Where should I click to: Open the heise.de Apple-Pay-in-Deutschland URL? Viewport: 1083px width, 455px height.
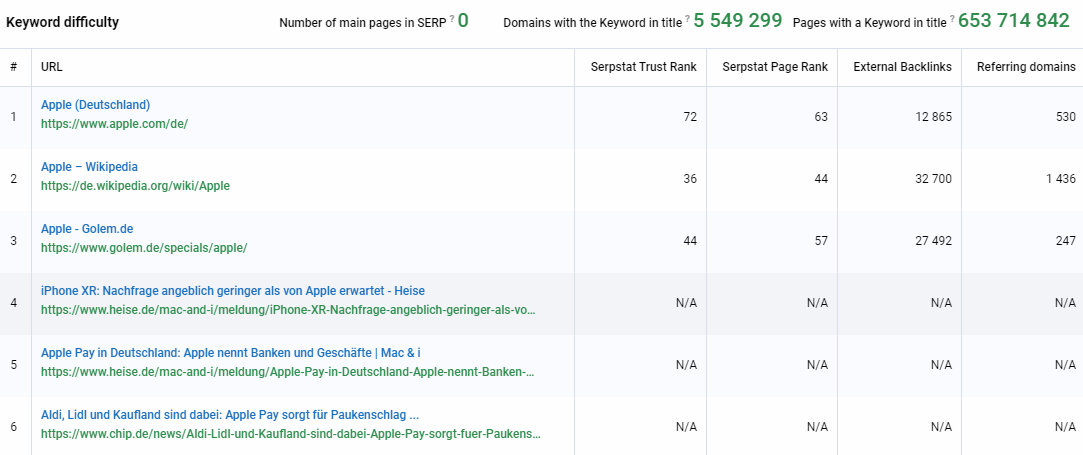(x=288, y=372)
